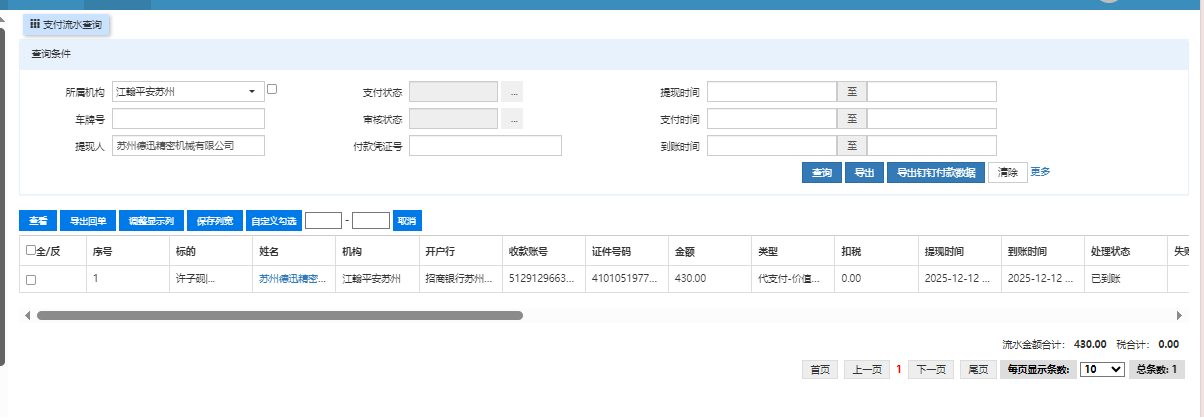Open the 审核状态 selector ellipsis button

click(512, 119)
